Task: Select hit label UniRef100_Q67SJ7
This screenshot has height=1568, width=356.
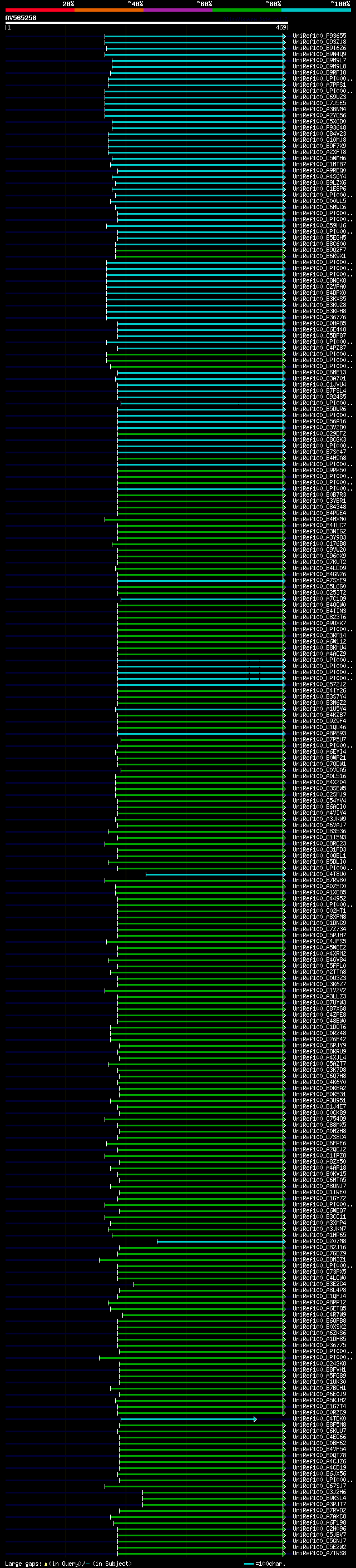Action: 319,1486
